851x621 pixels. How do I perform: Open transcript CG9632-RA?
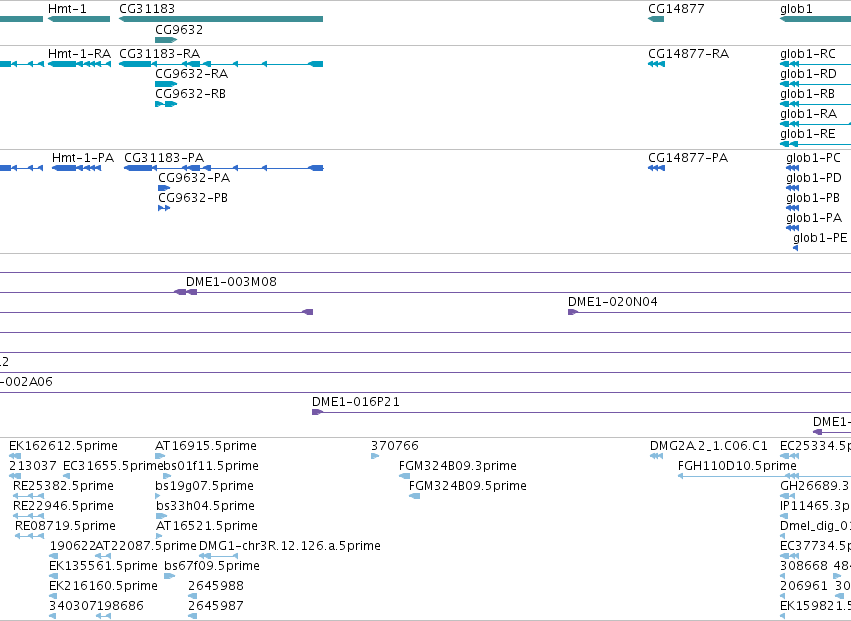[x=192, y=74]
